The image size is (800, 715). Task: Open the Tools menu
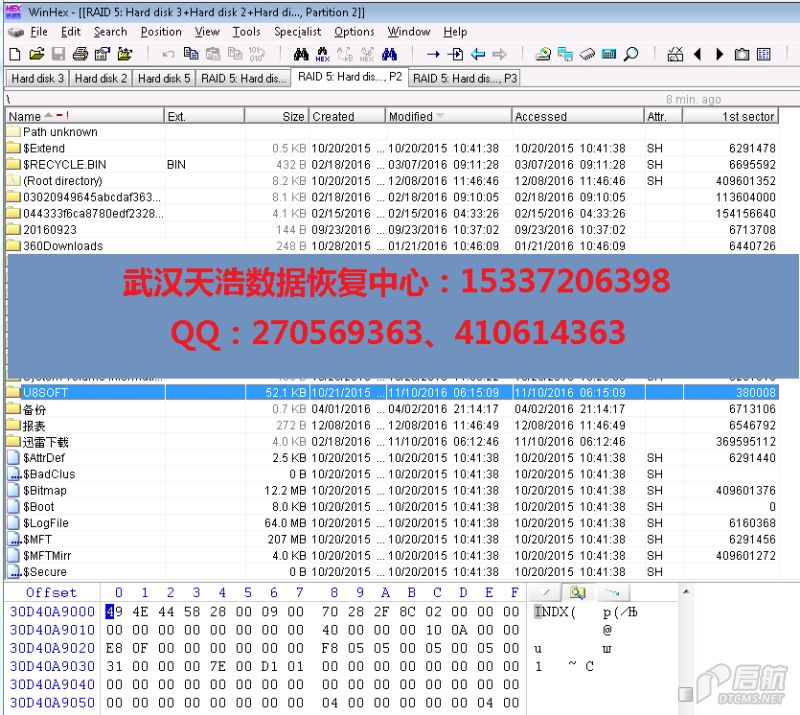(x=246, y=32)
